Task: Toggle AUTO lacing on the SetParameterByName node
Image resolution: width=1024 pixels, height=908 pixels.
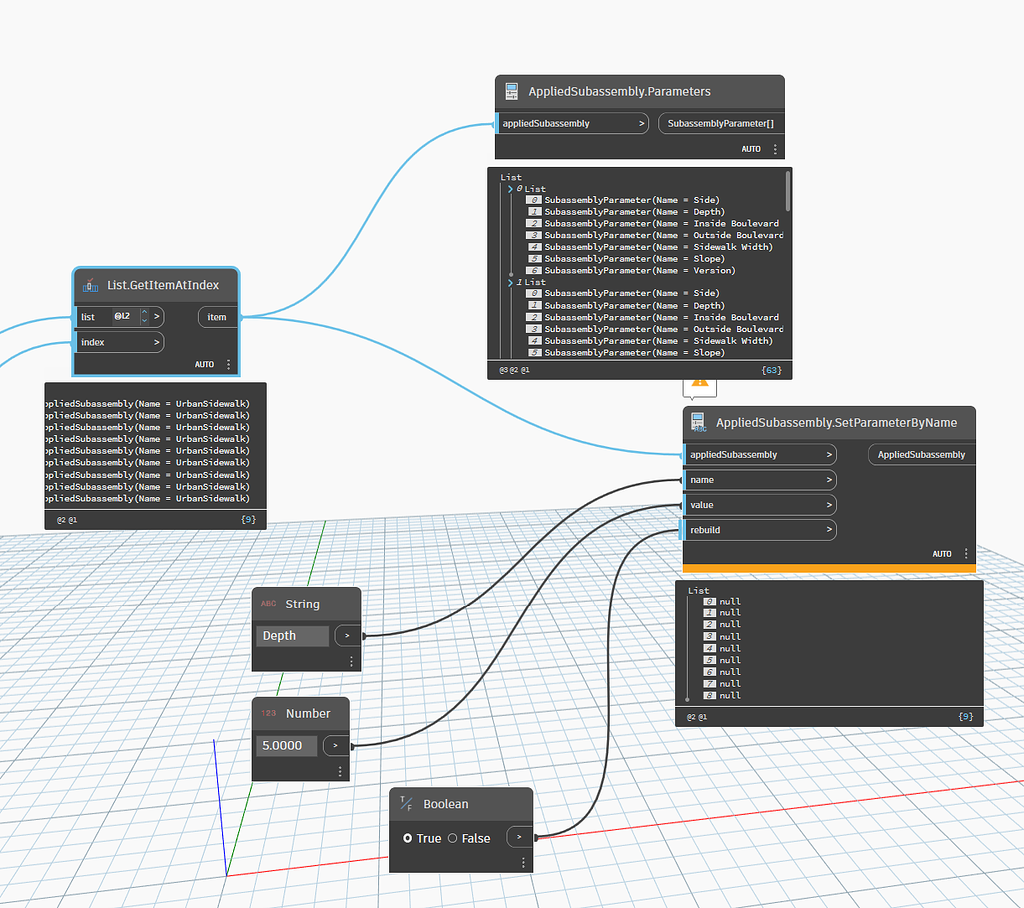Action: click(940, 553)
